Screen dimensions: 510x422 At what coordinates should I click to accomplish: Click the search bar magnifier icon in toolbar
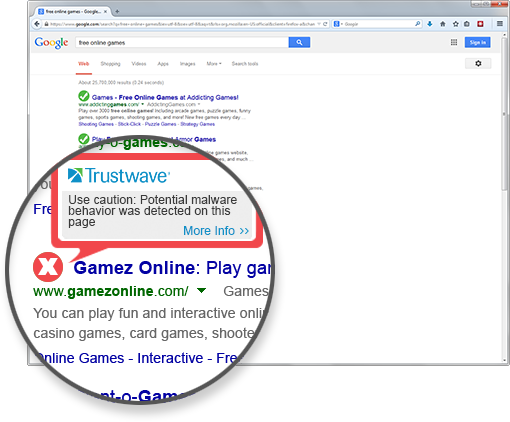click(417, 24)
